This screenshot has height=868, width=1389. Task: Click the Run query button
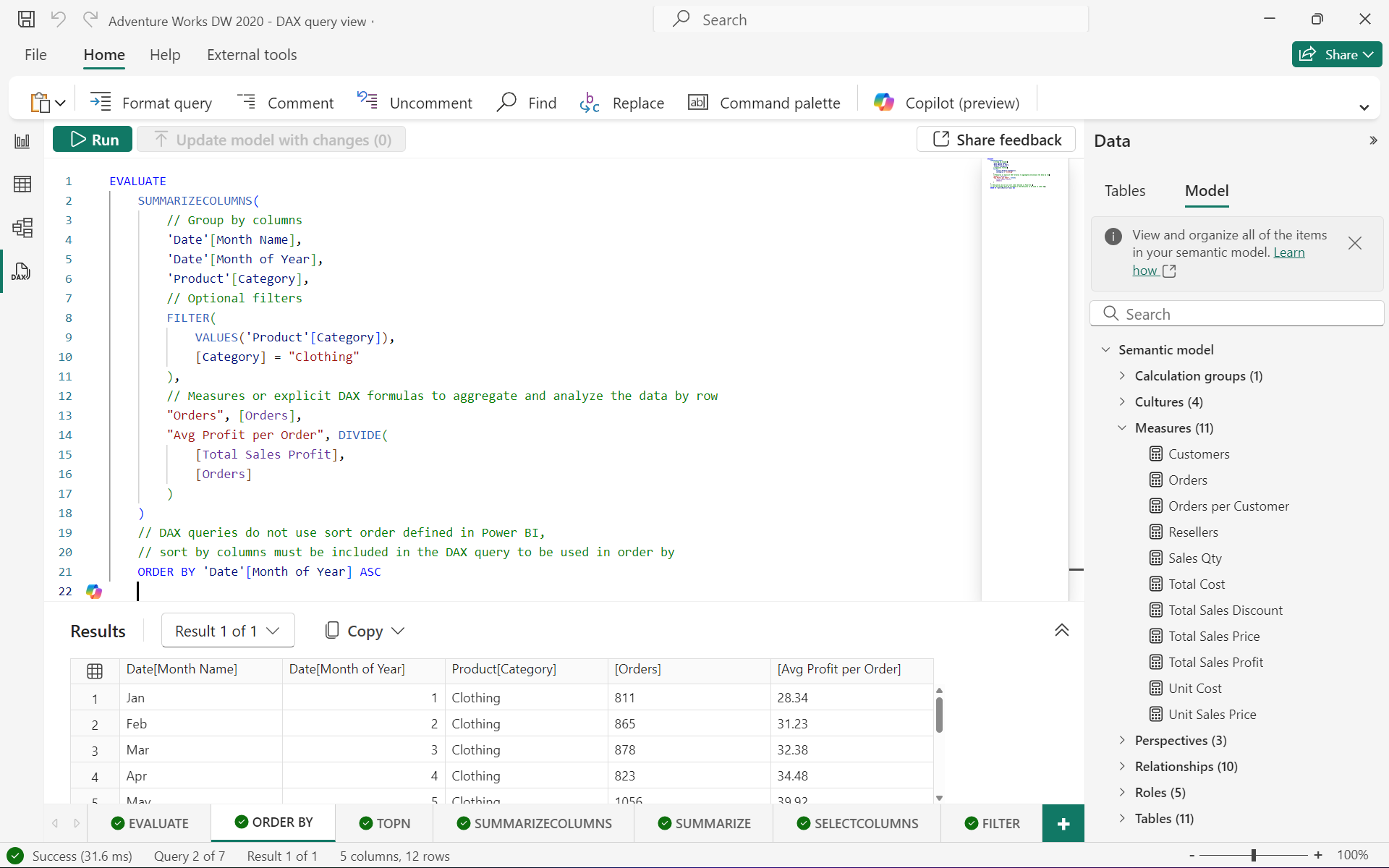pos(92,139)
